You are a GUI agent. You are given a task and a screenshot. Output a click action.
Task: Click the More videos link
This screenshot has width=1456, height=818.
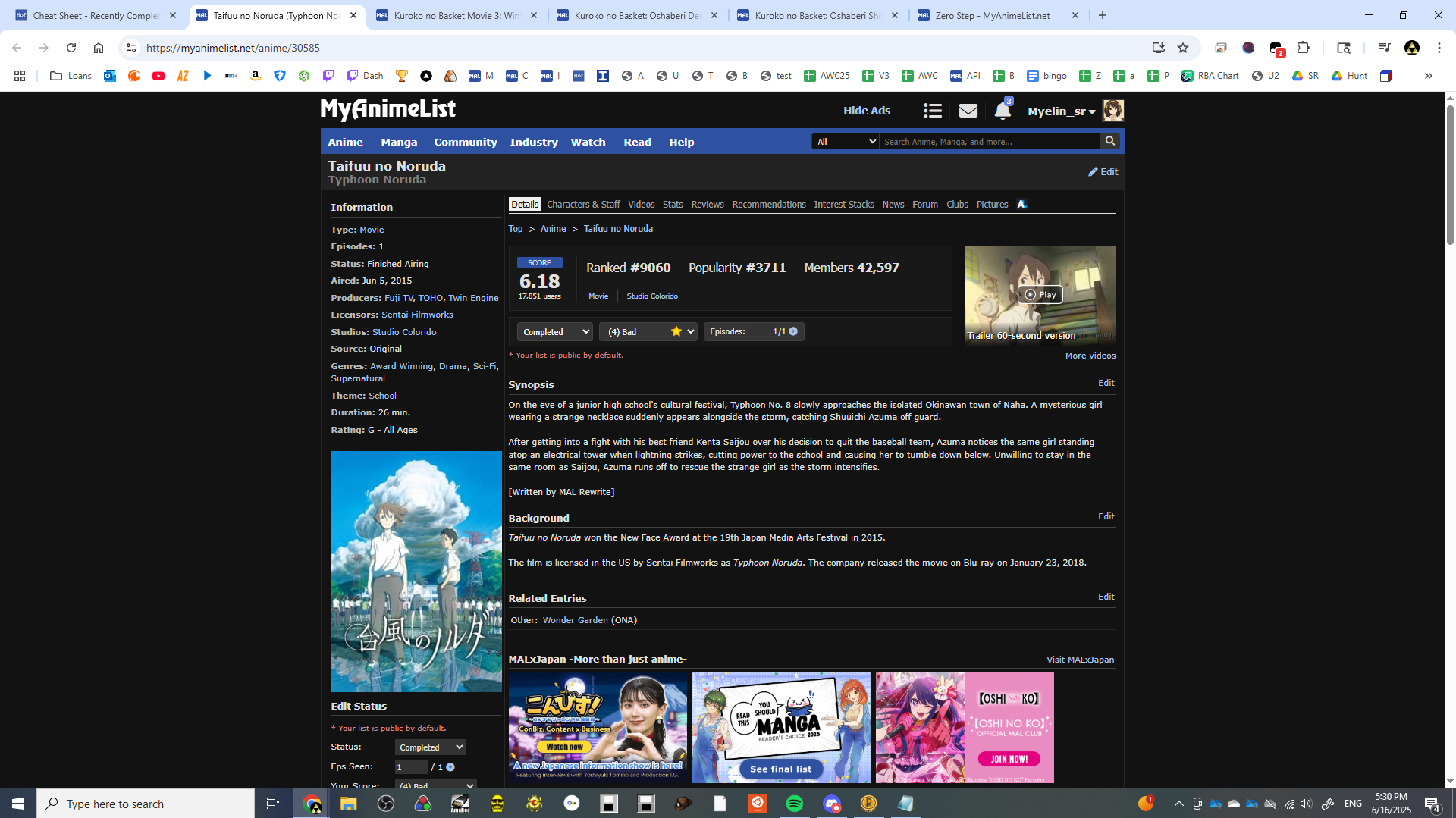click(x=1090, y=356)
